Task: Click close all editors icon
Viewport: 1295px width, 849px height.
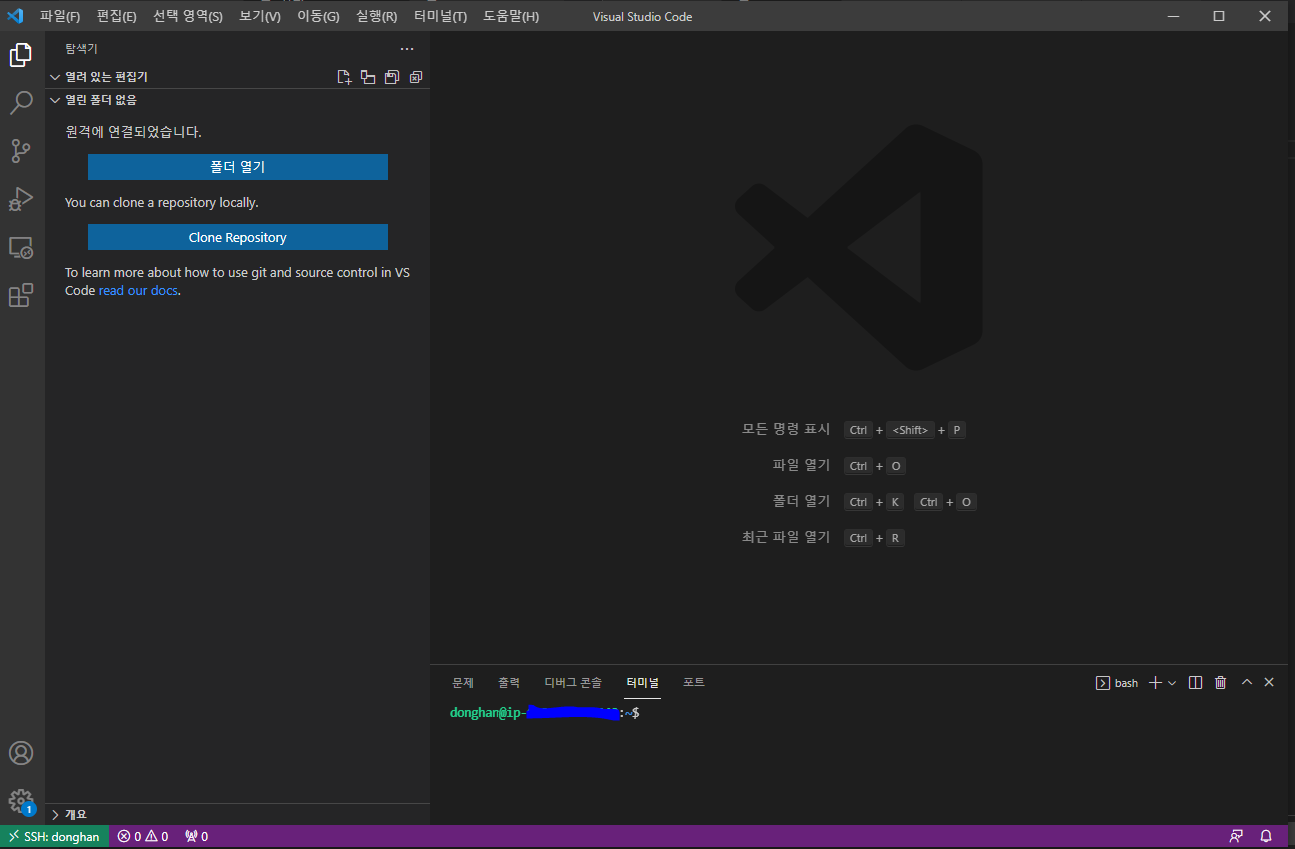Action: pyautogui.click(x=416, y=77)
